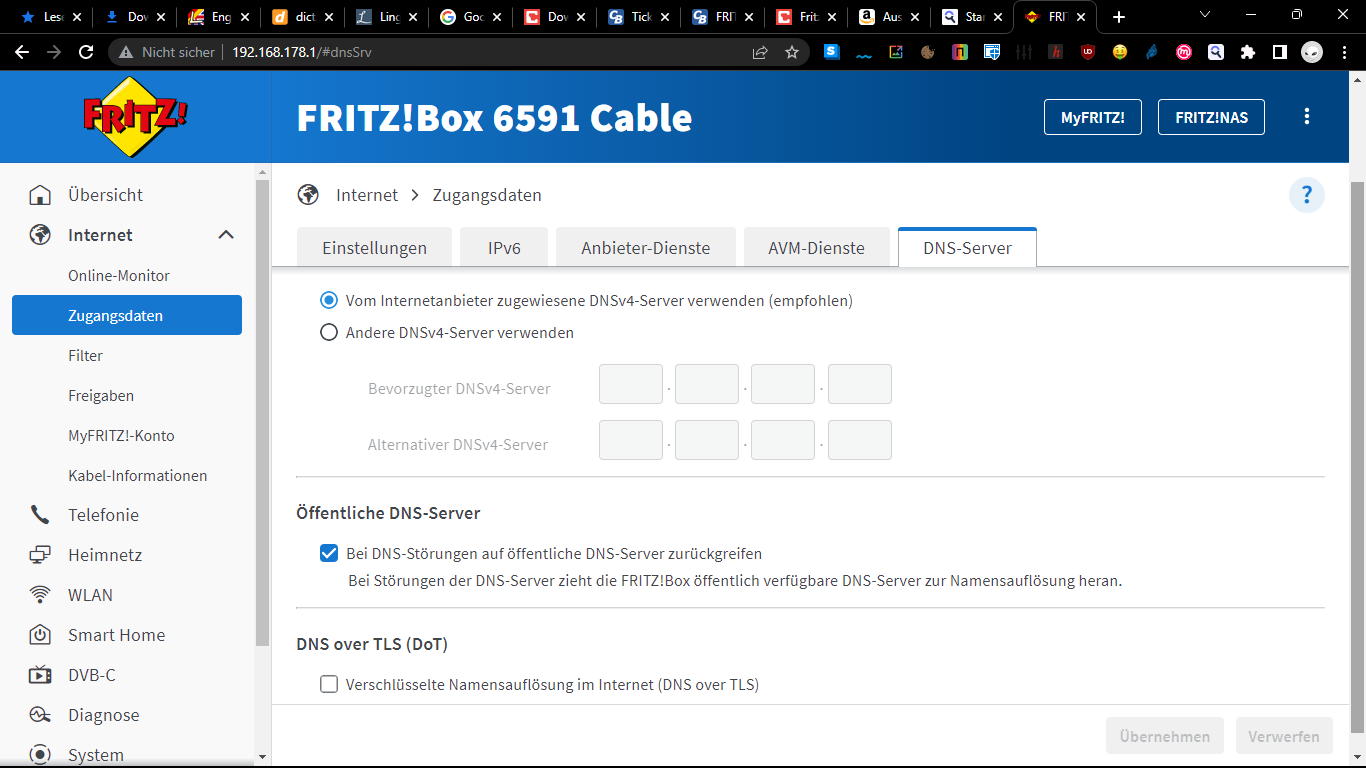Screen dimensions: 1366x768
Task: Open the System icon in sidebar
Action: (x=40, y=755)
